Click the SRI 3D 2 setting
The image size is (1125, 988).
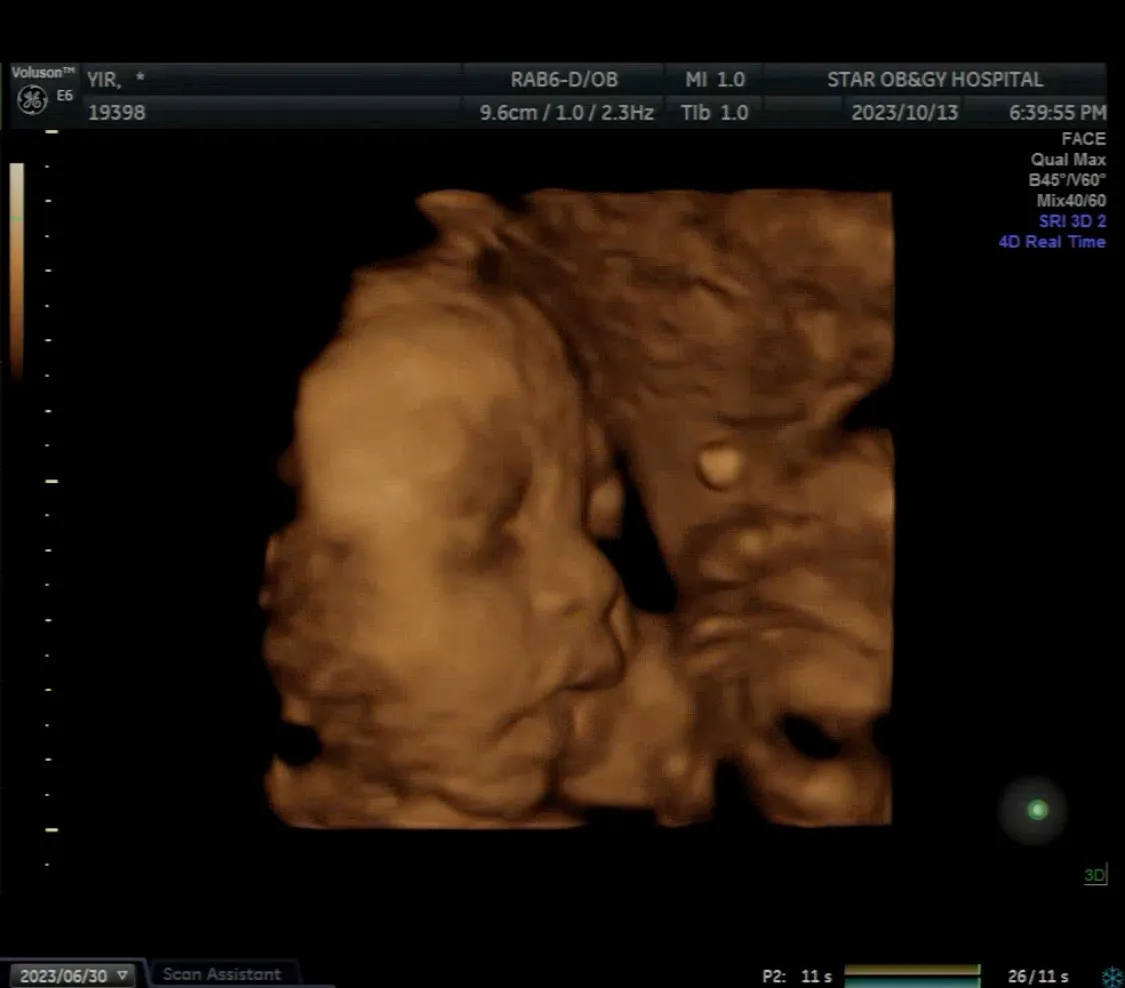point(1072,221)
